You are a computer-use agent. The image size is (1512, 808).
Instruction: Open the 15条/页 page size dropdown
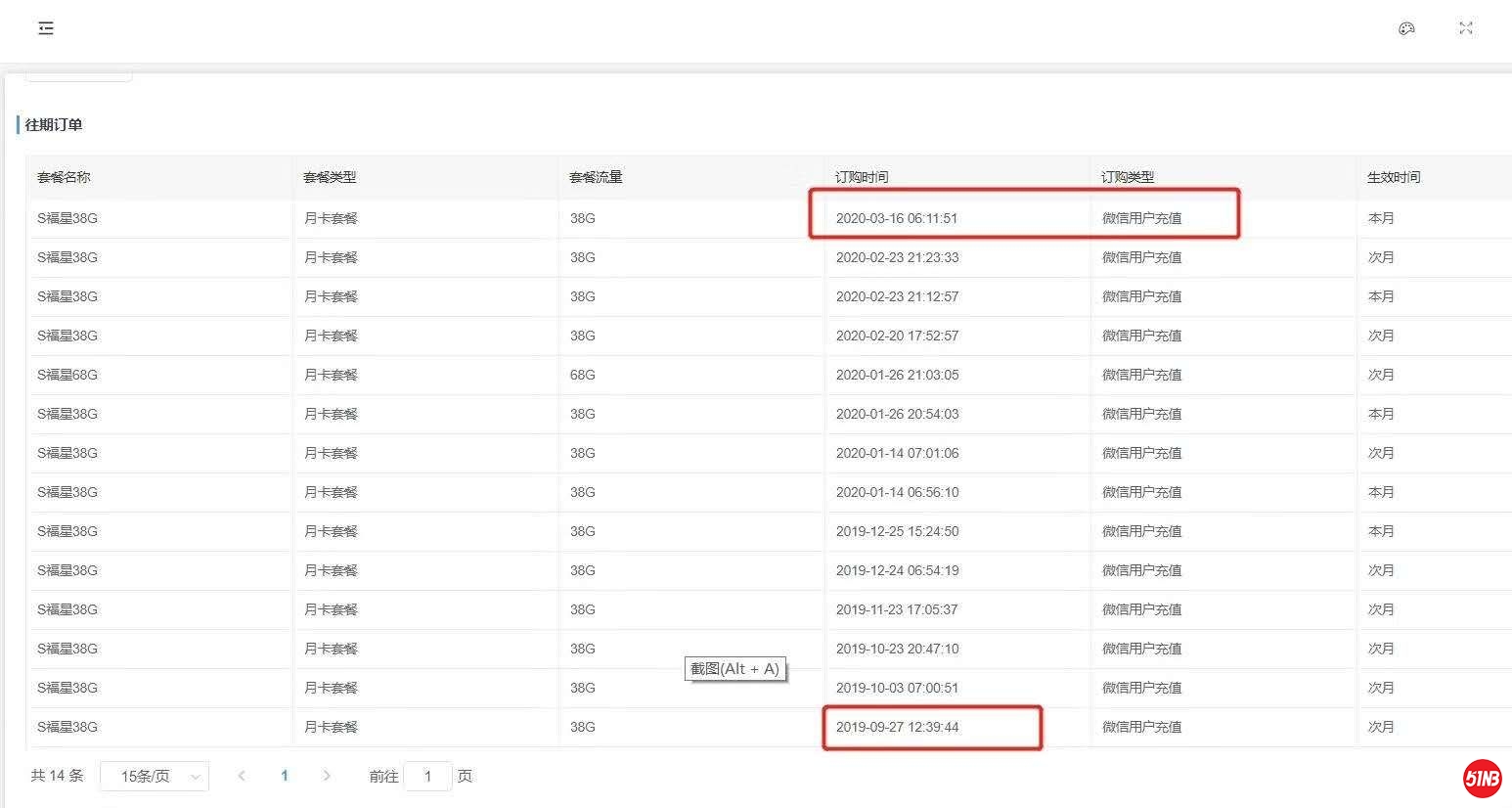point(155,776)
